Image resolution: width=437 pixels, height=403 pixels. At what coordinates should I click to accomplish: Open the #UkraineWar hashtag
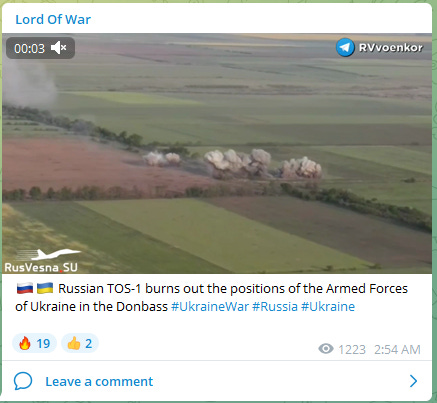coord(210,306)
